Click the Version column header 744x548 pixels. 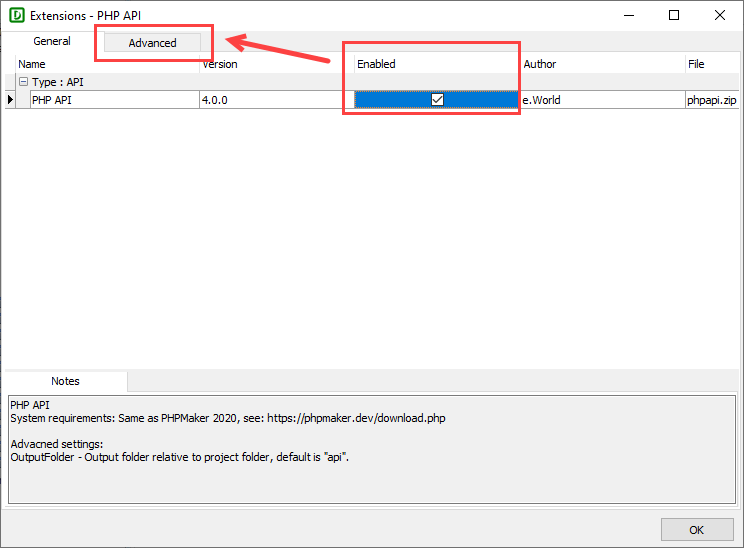point(277,64)
